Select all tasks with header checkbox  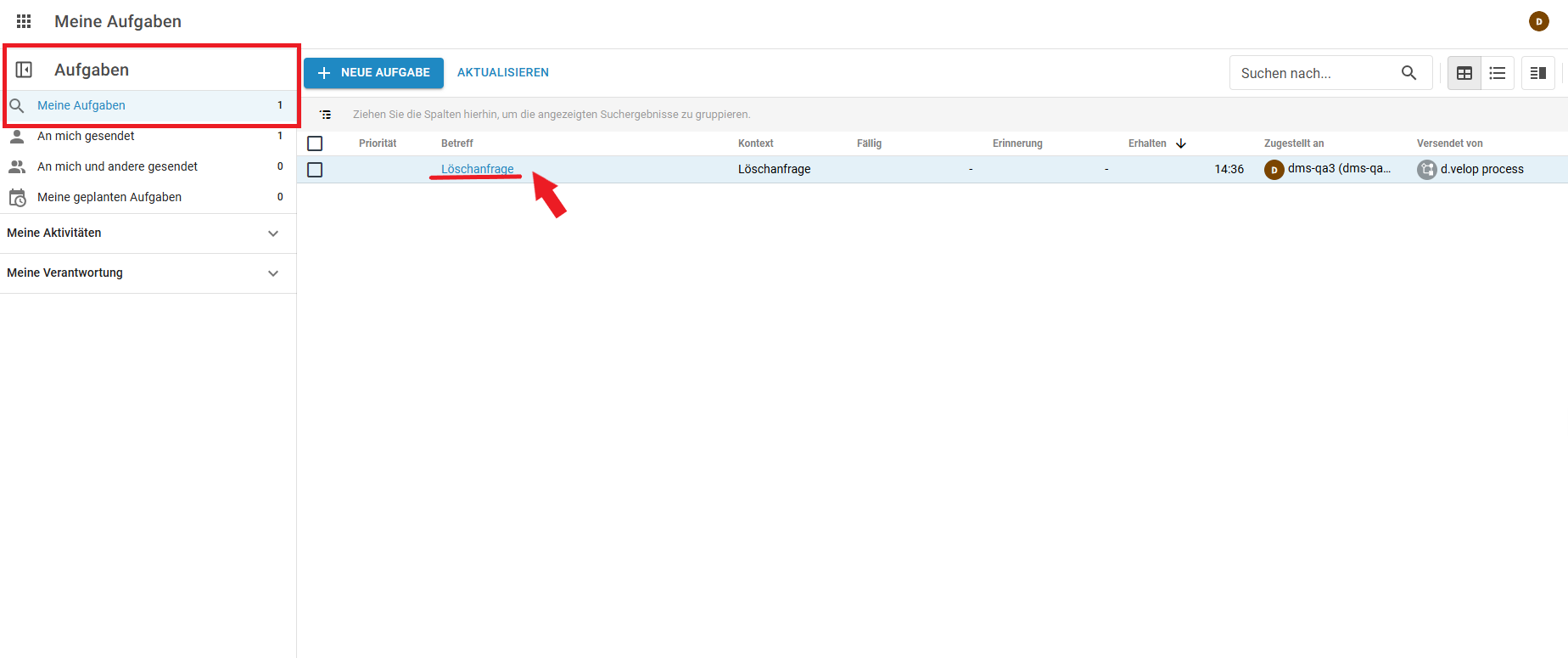pyautogui.click(x=315, y=143)
